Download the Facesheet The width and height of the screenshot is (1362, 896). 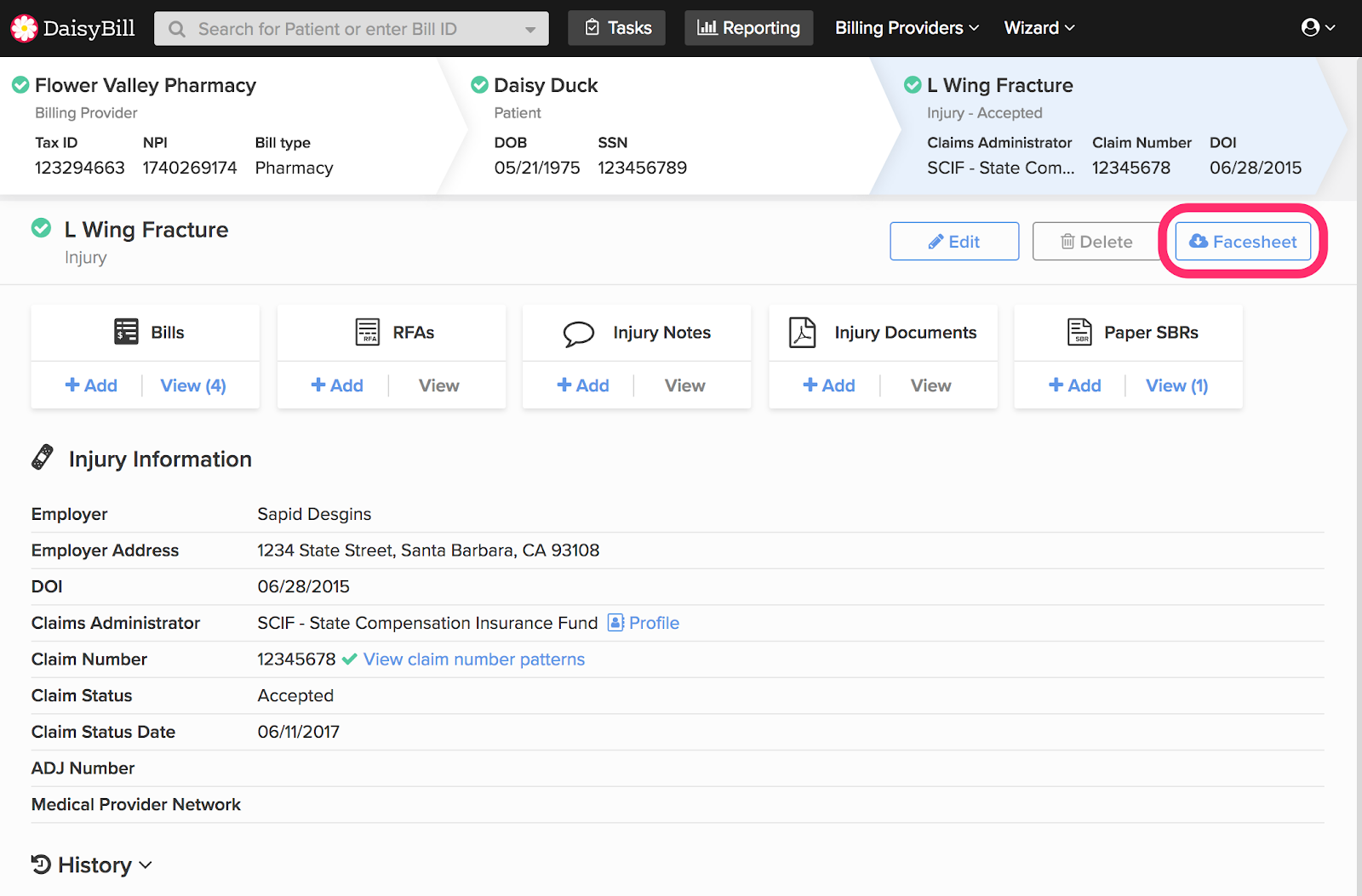click(x=1243, y=242)
